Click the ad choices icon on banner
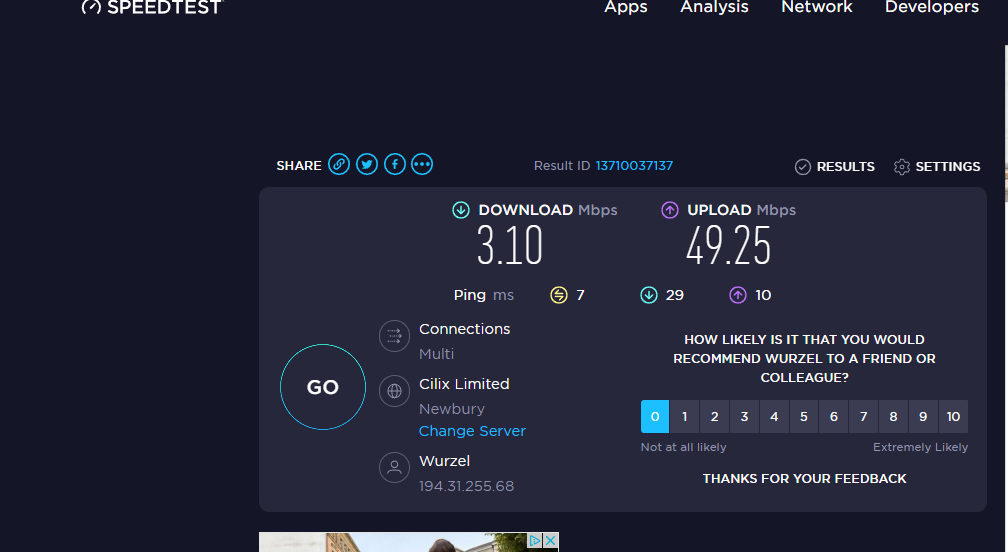The height and width of the screenshot is (552, 1008). [536, 541]
